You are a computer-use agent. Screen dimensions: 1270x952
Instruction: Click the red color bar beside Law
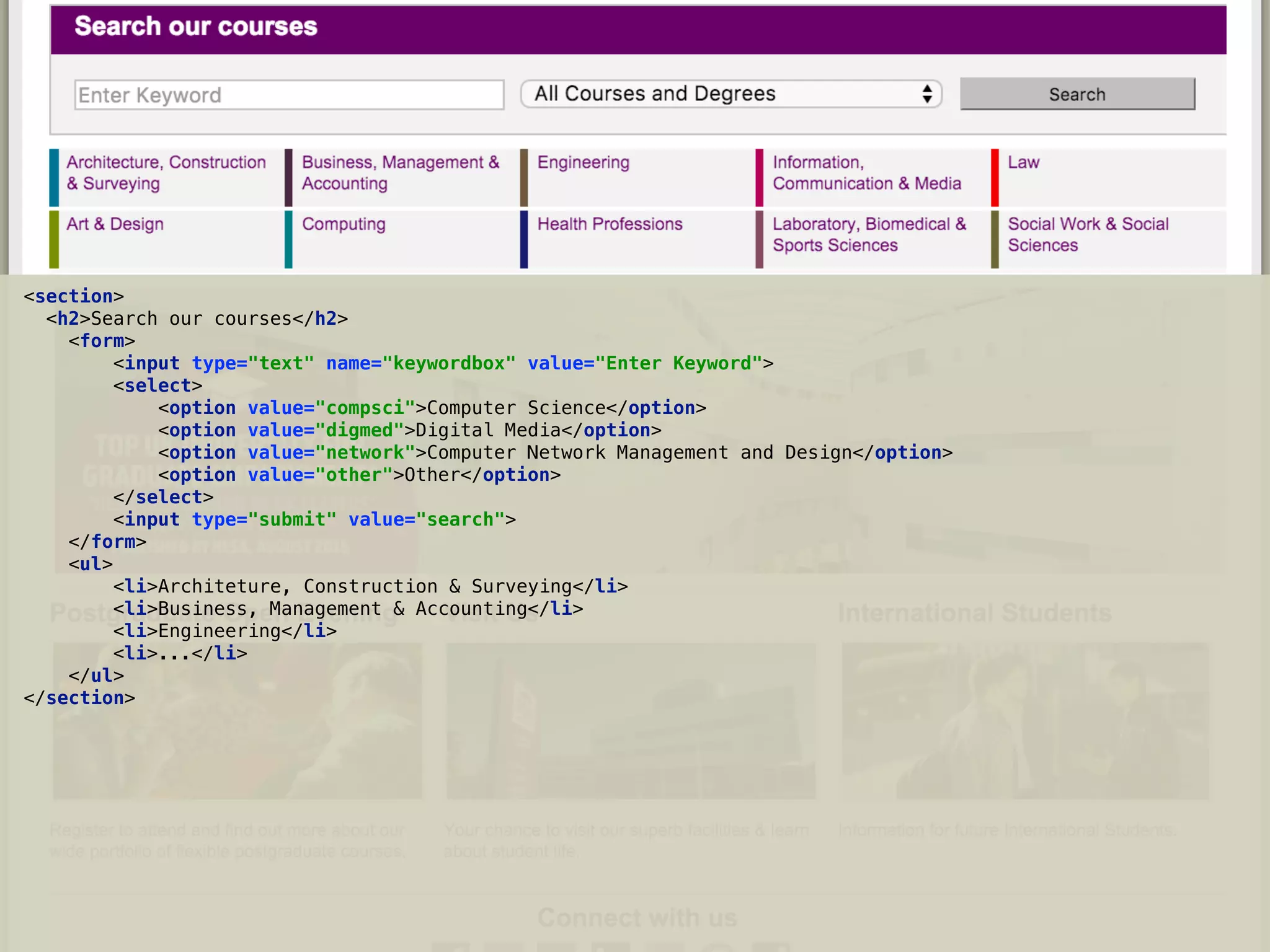pyautogui.click(x=995, y=177)
